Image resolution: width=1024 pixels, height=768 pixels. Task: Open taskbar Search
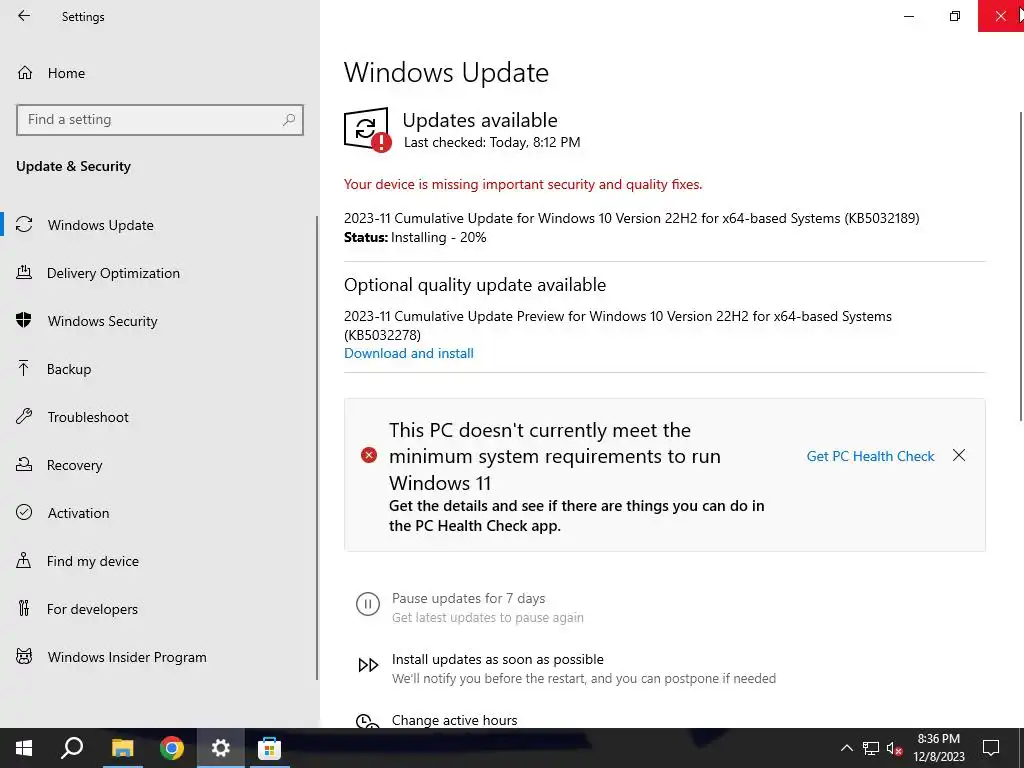(x=72, y=748)
